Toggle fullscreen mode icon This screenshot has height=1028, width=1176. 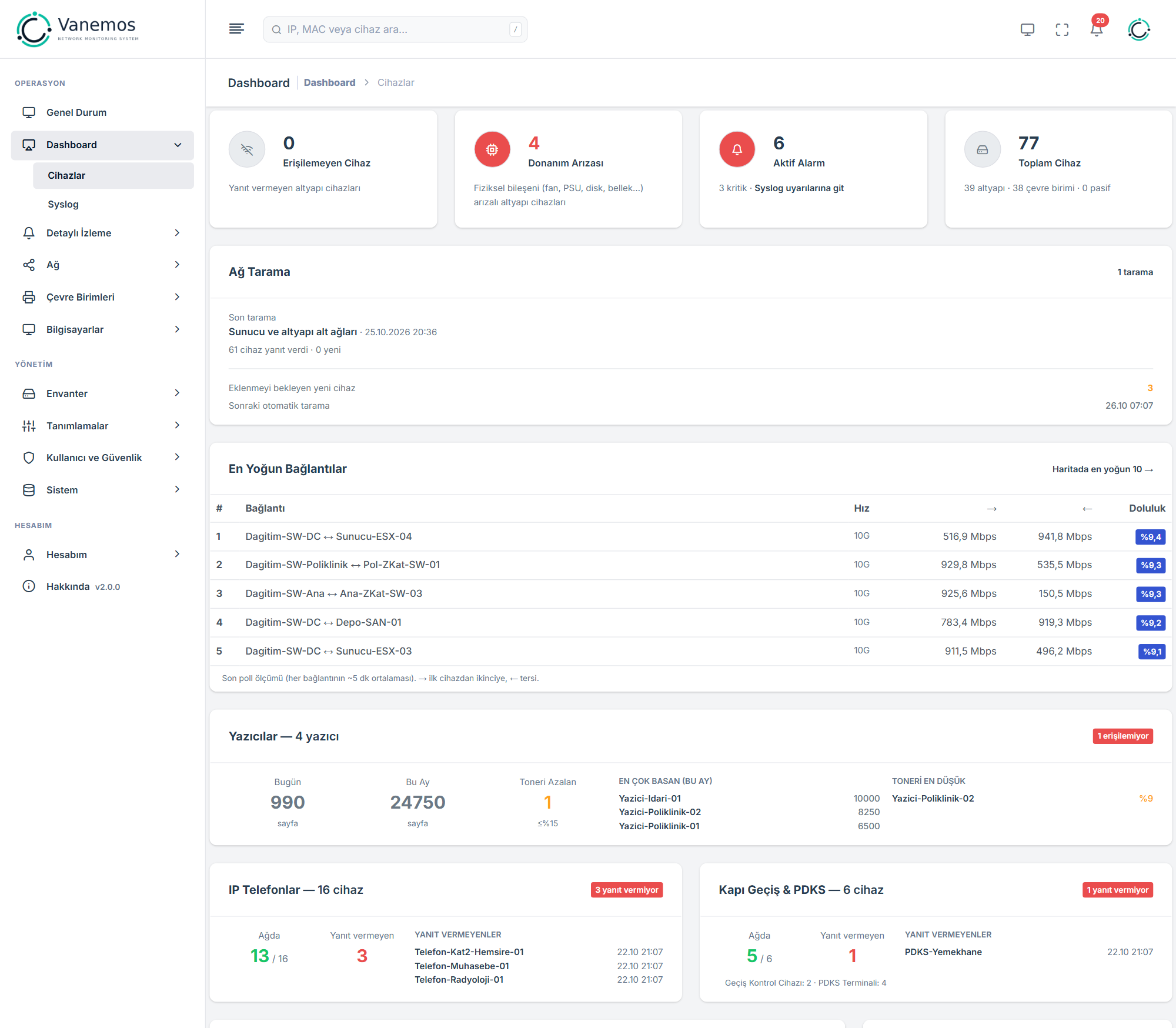(x=1062, y=29)
